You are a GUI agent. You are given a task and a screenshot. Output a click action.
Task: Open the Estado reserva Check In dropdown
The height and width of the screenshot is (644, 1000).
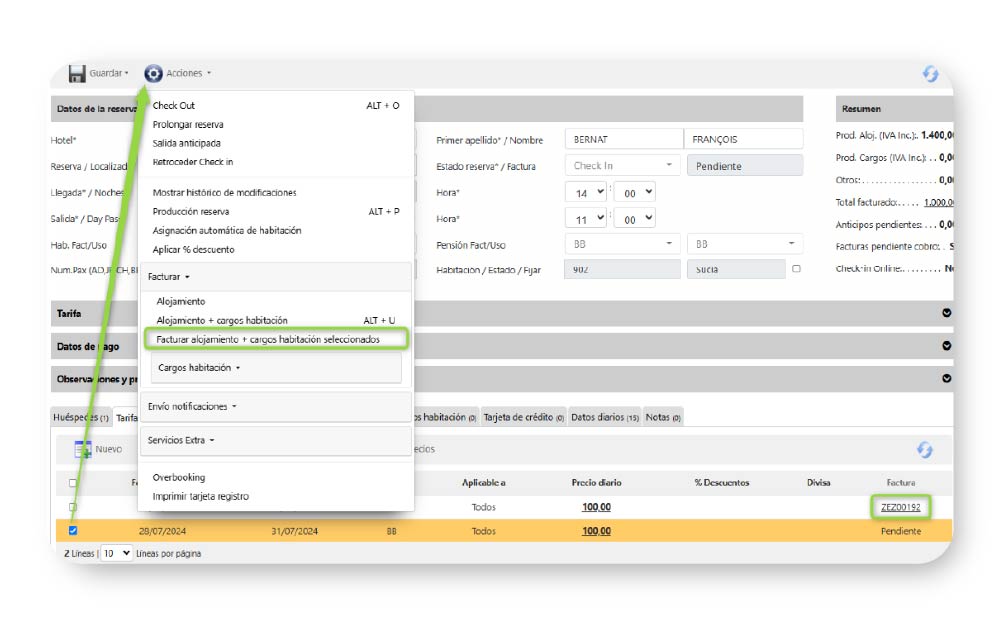[x=622, y=166]
